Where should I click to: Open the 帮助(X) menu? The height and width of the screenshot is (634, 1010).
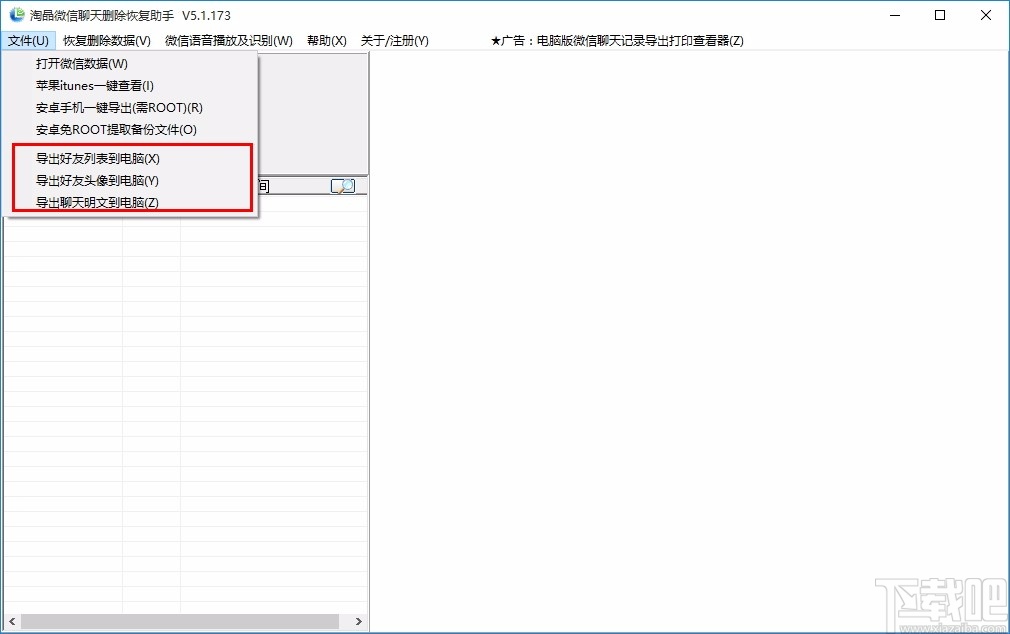(327, 41)
